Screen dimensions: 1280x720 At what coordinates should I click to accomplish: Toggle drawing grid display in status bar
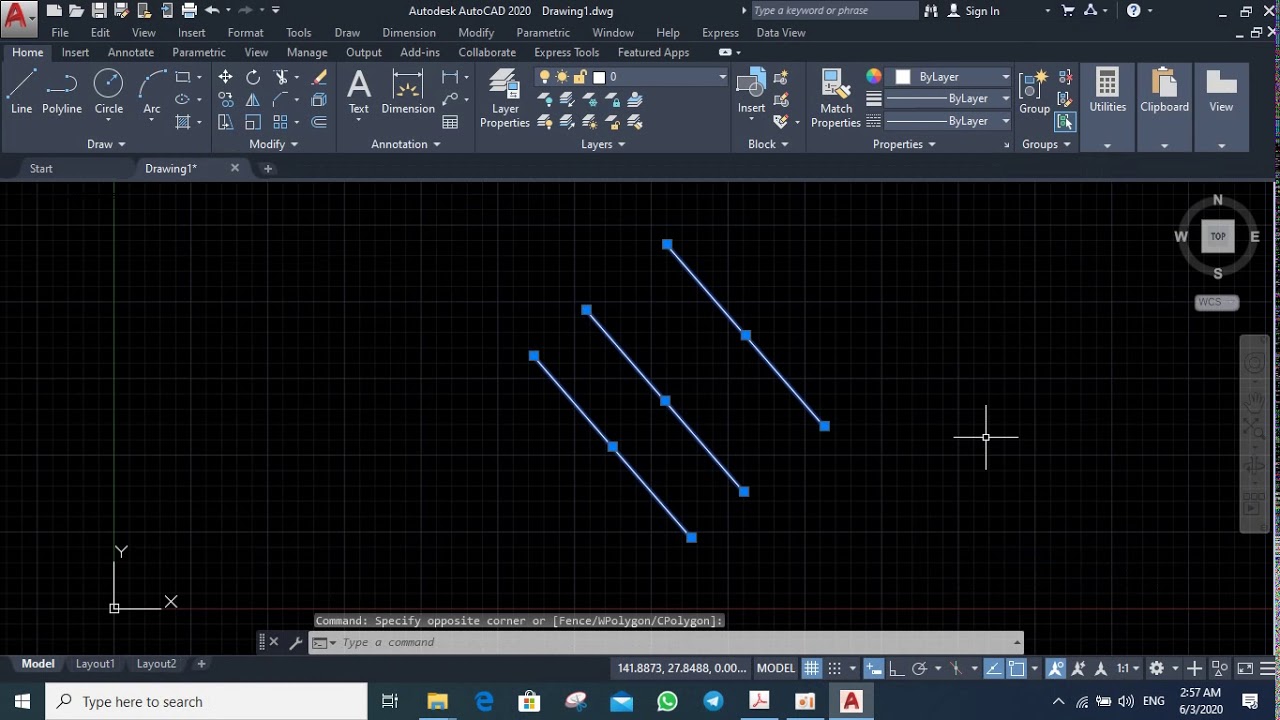[x=812, y=668]
